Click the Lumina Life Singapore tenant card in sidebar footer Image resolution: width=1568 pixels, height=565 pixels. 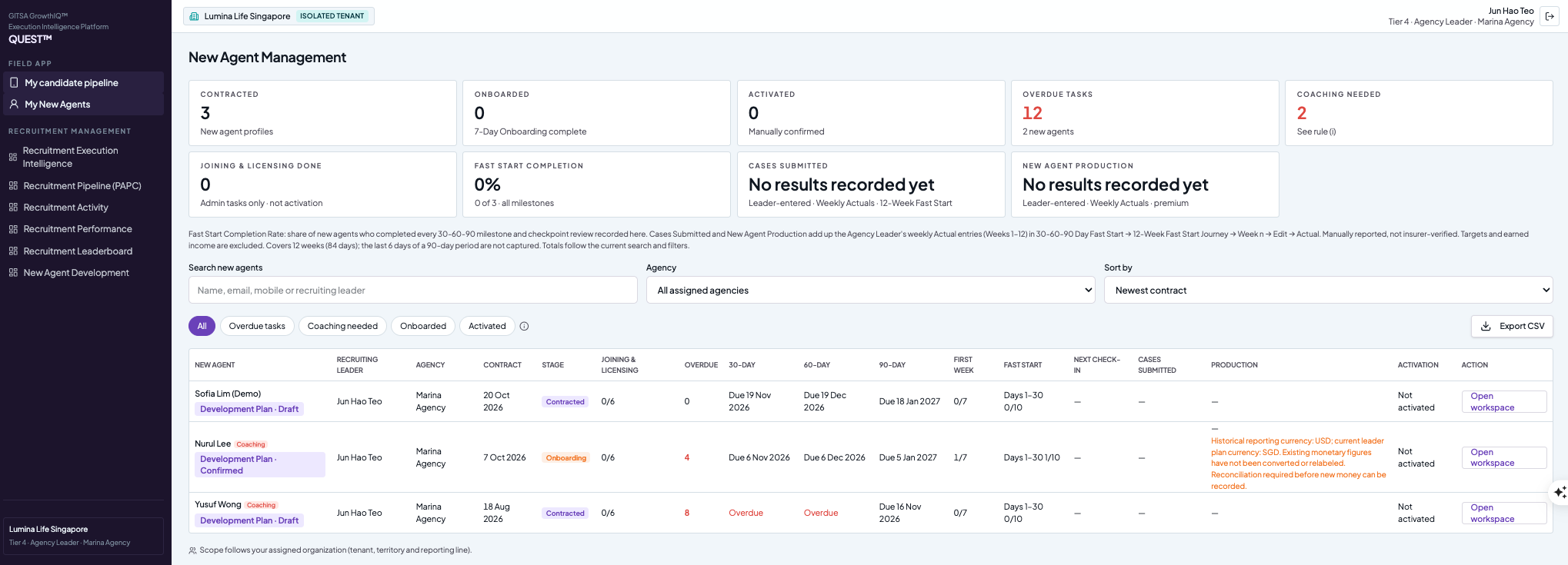click(x=83, y=536)
